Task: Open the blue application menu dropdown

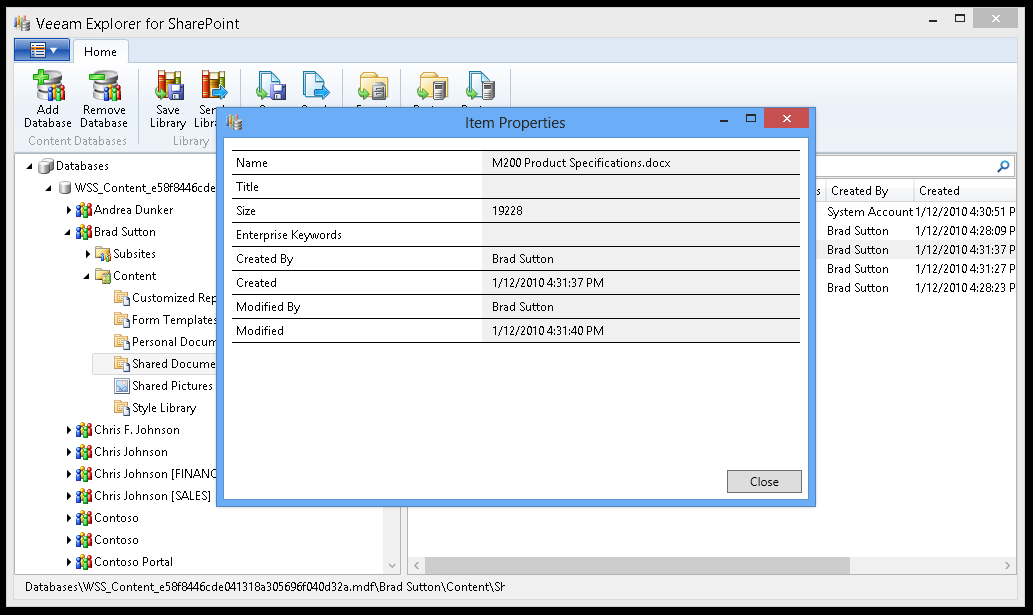Action: click(x=42, y=50)
